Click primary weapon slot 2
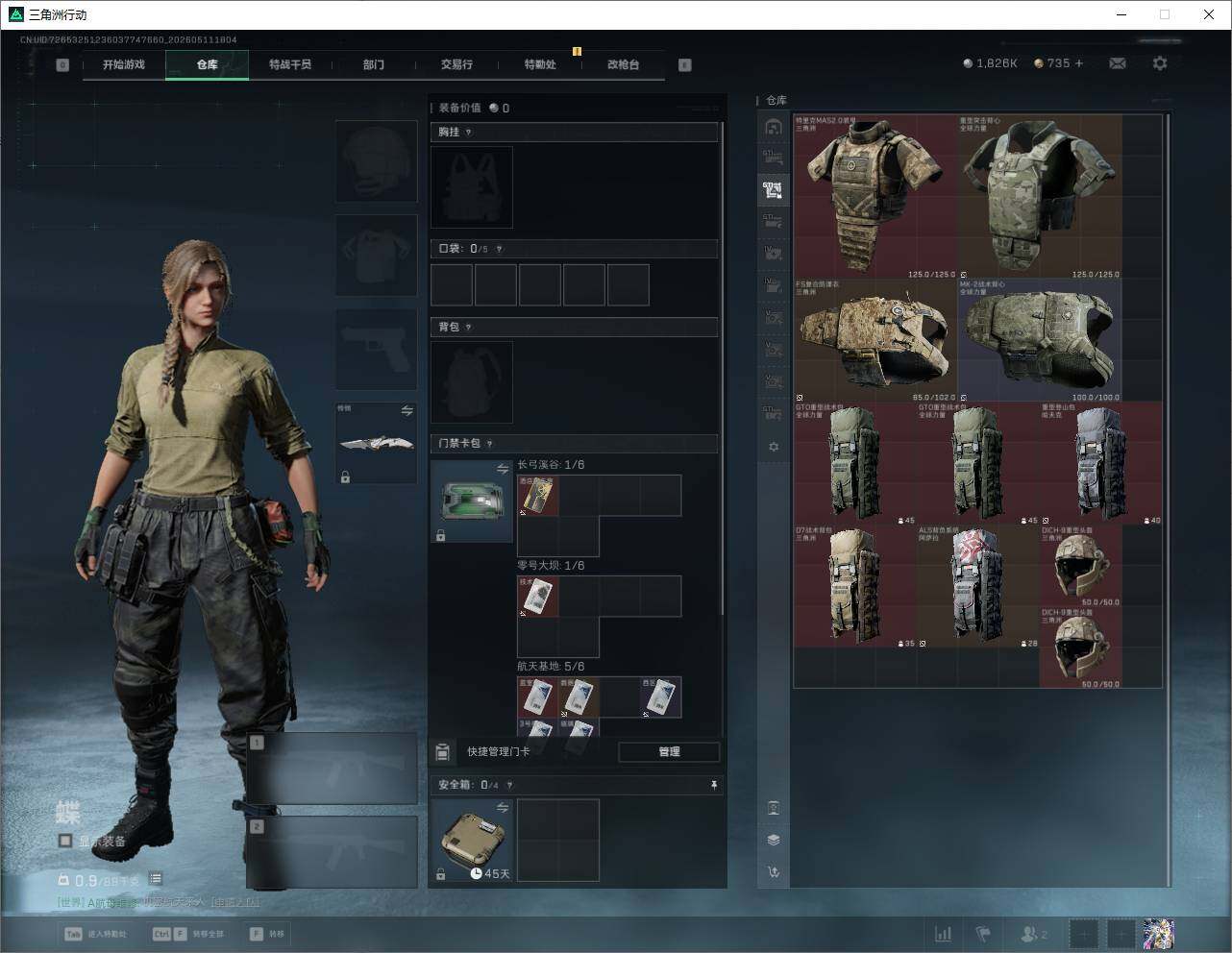1232x953 pixels. coord(333,852)
